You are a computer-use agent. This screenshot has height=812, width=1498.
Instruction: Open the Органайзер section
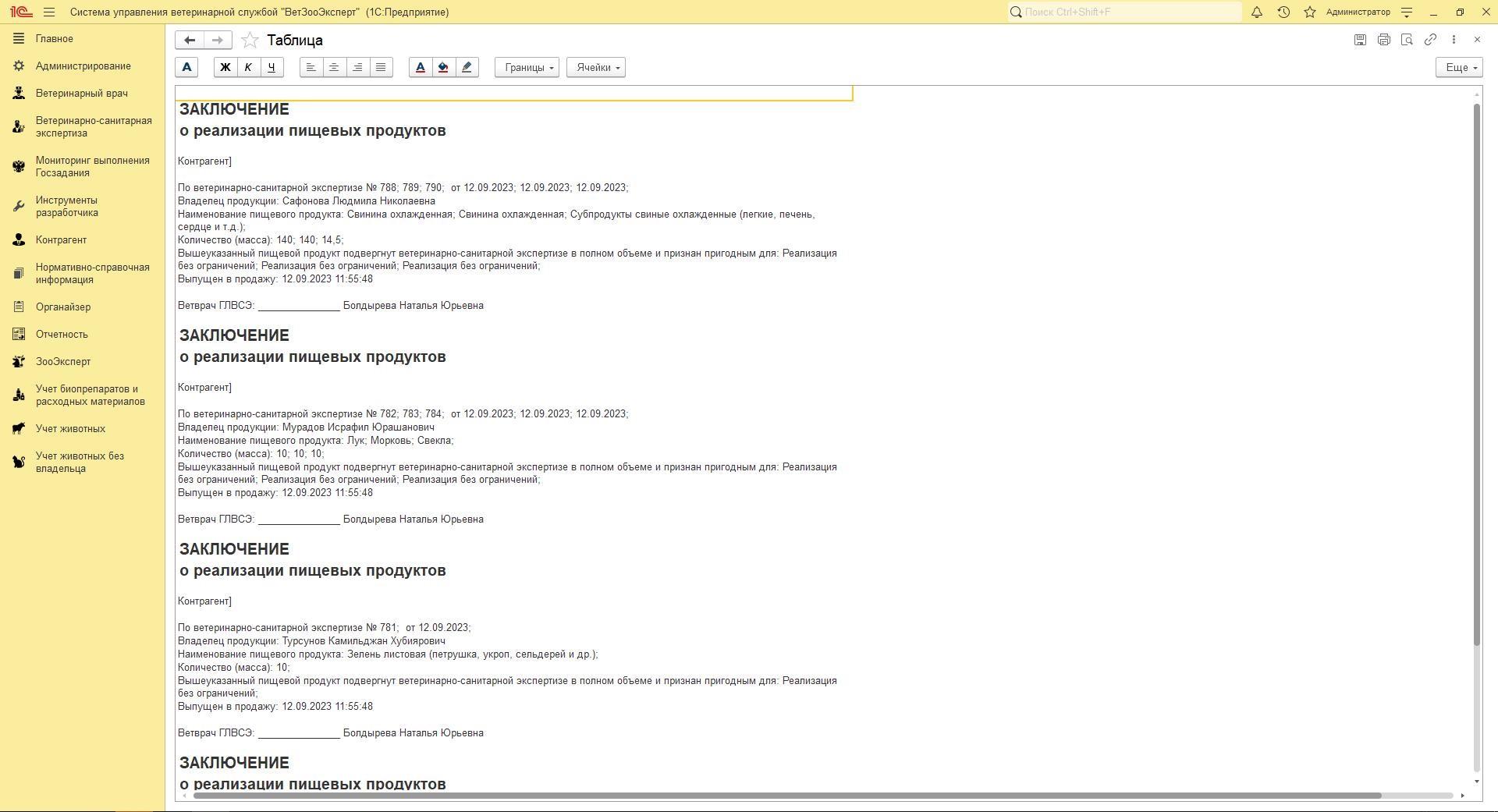(x=83, y=307)
